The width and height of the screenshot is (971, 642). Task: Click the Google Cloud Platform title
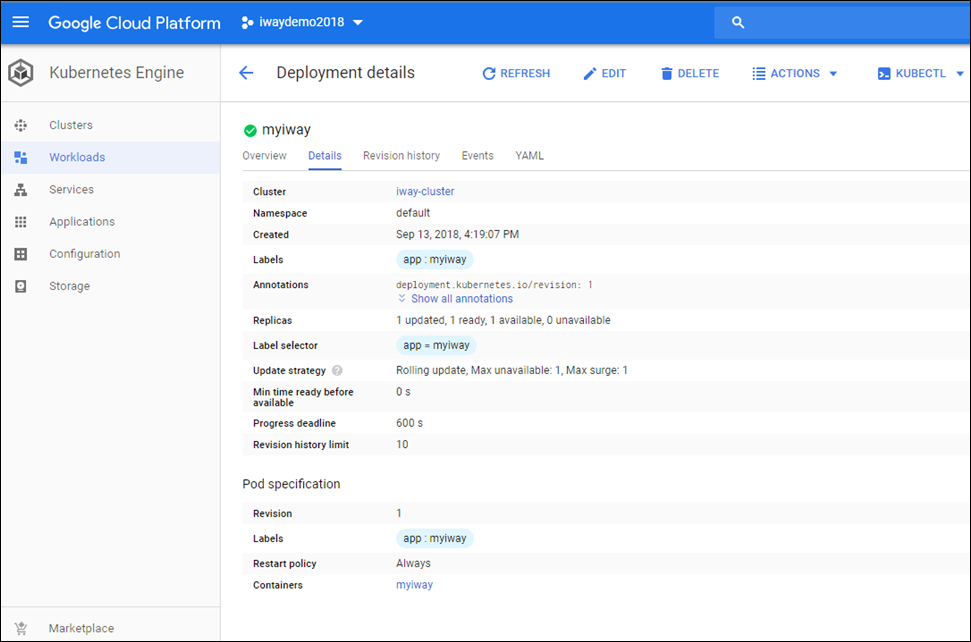134,23
